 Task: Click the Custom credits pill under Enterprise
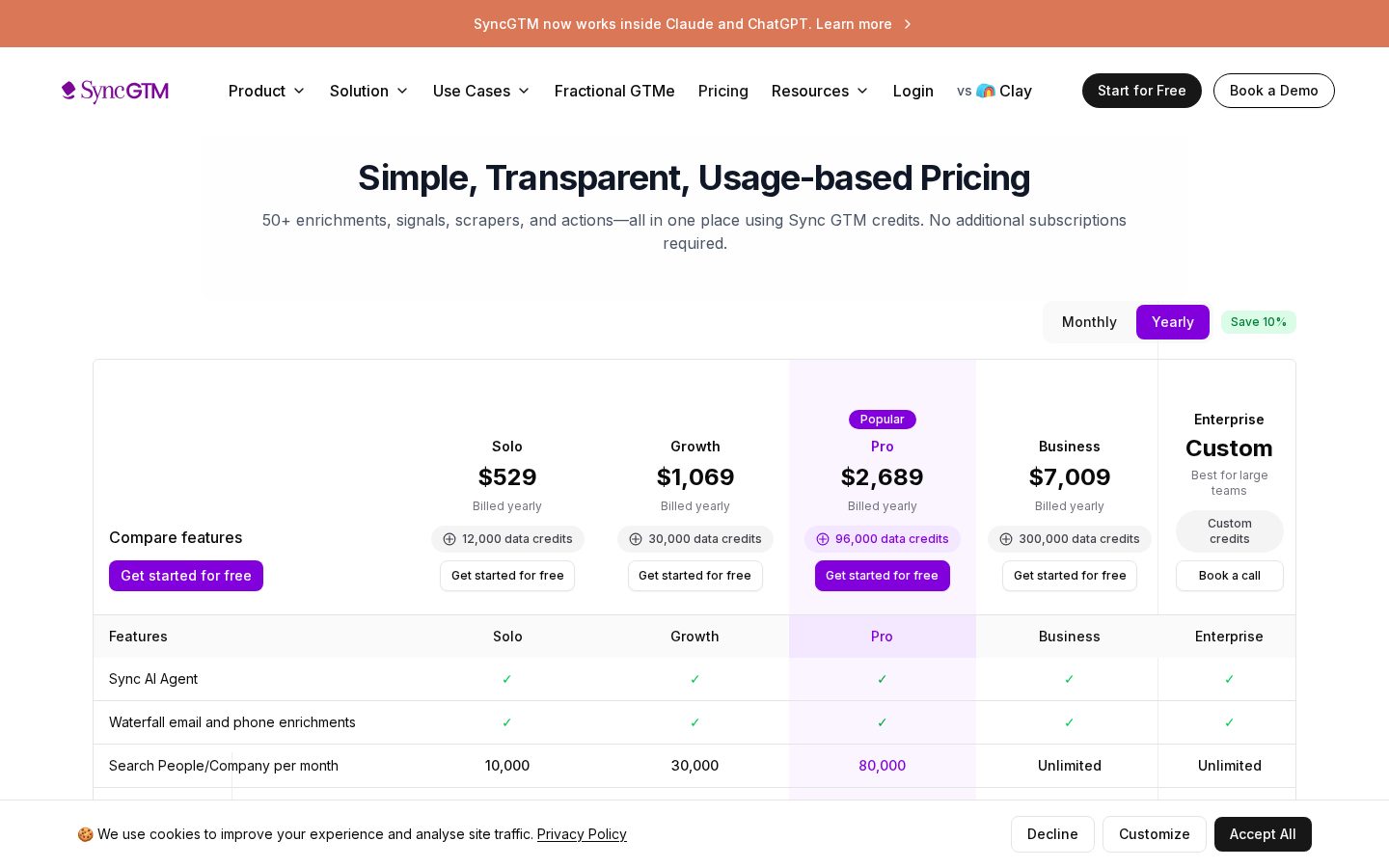(x=1230, y=531)
